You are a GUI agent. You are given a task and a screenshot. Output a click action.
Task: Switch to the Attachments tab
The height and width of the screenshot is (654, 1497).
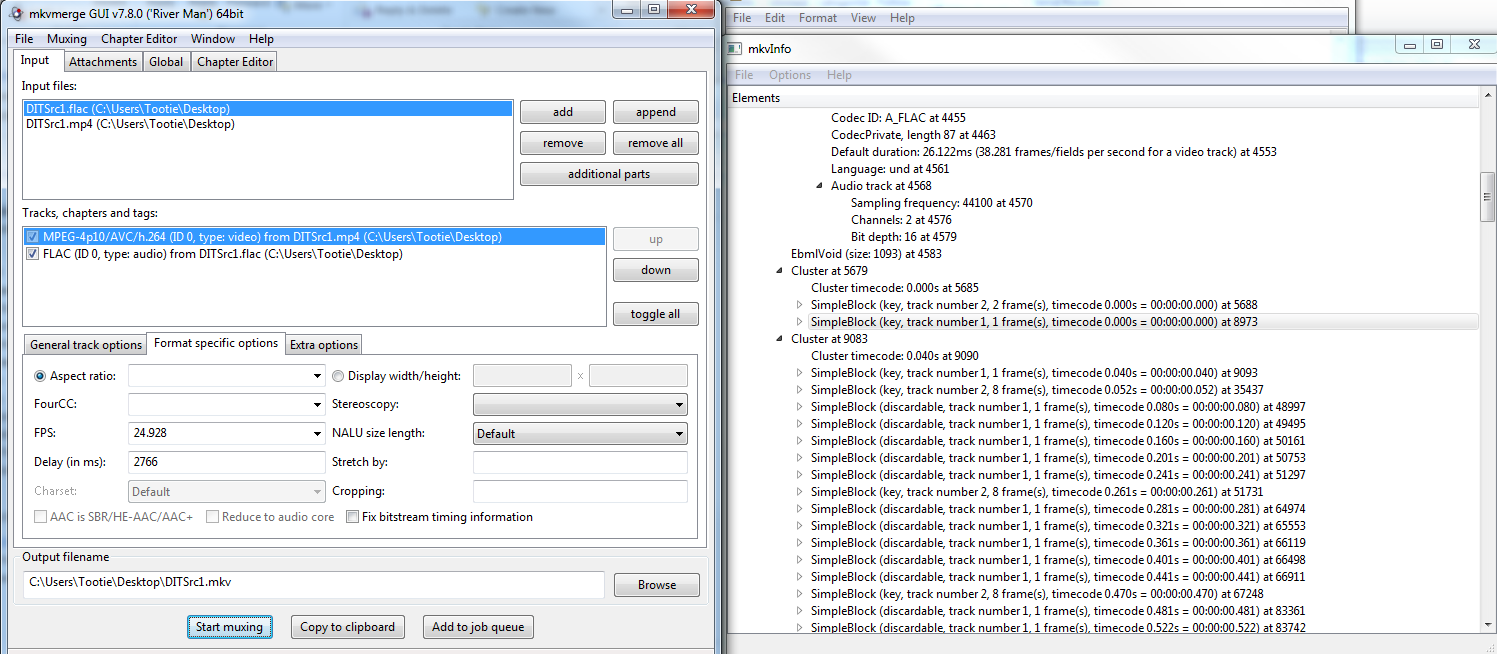(x=103, y=61)
